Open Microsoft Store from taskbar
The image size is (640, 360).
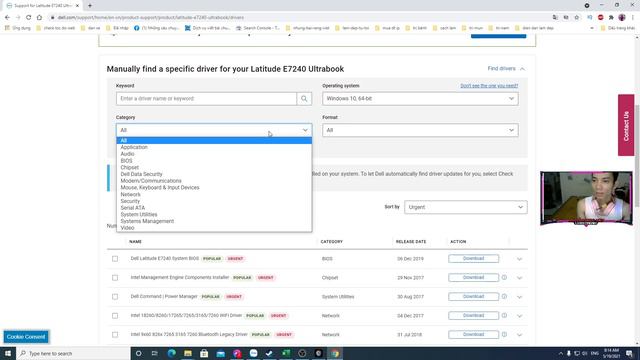204,353
